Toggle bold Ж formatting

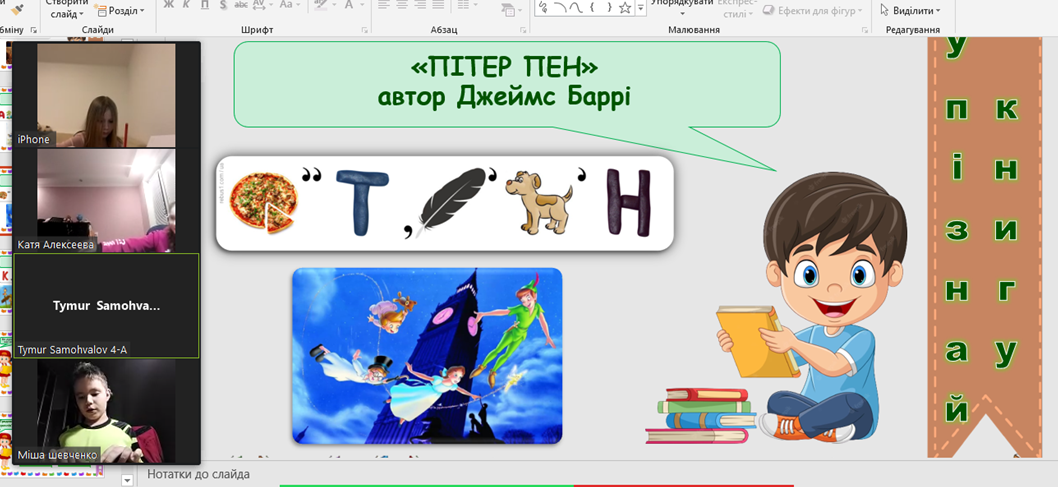coord(169,5)
